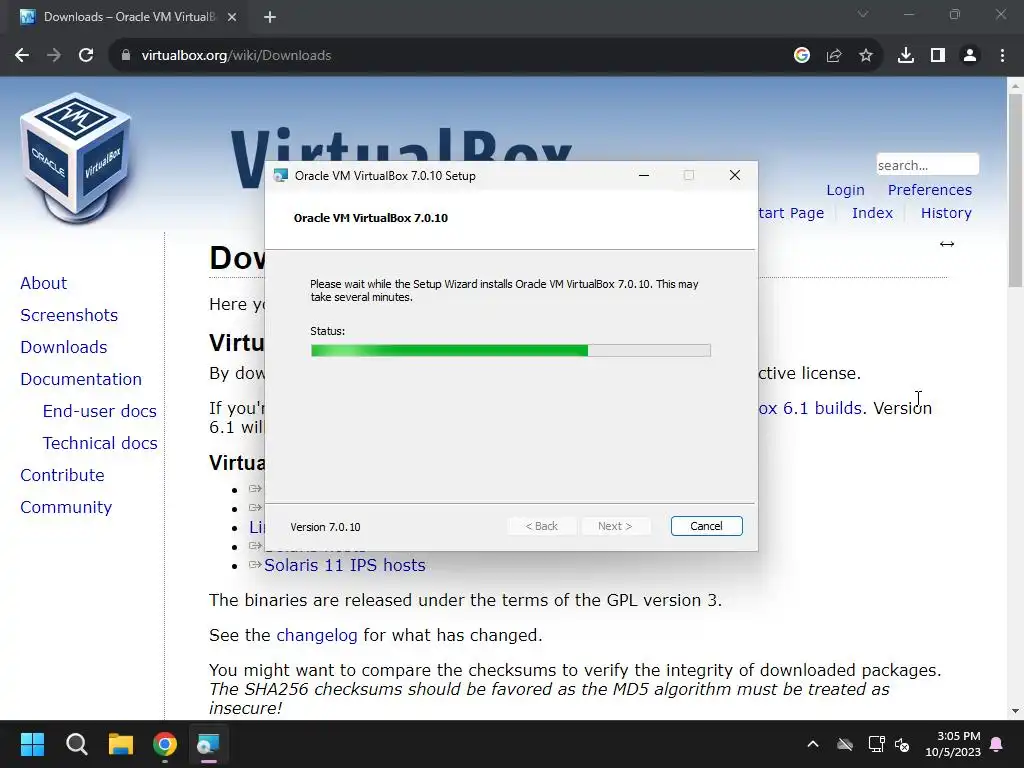Click the installation status progress bar
This screenshot has height=768, width=1024.
tap(511, 351)
